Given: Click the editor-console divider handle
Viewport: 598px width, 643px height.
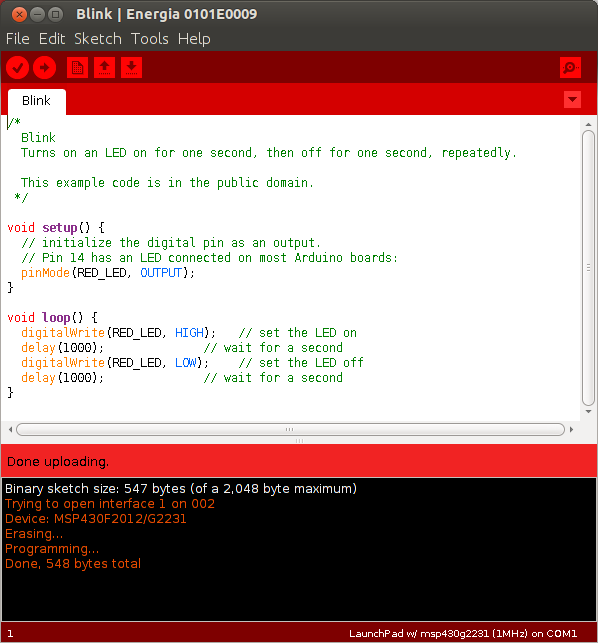Looking at the screenshot, I should pyautogui.click(x=299, y=441).
